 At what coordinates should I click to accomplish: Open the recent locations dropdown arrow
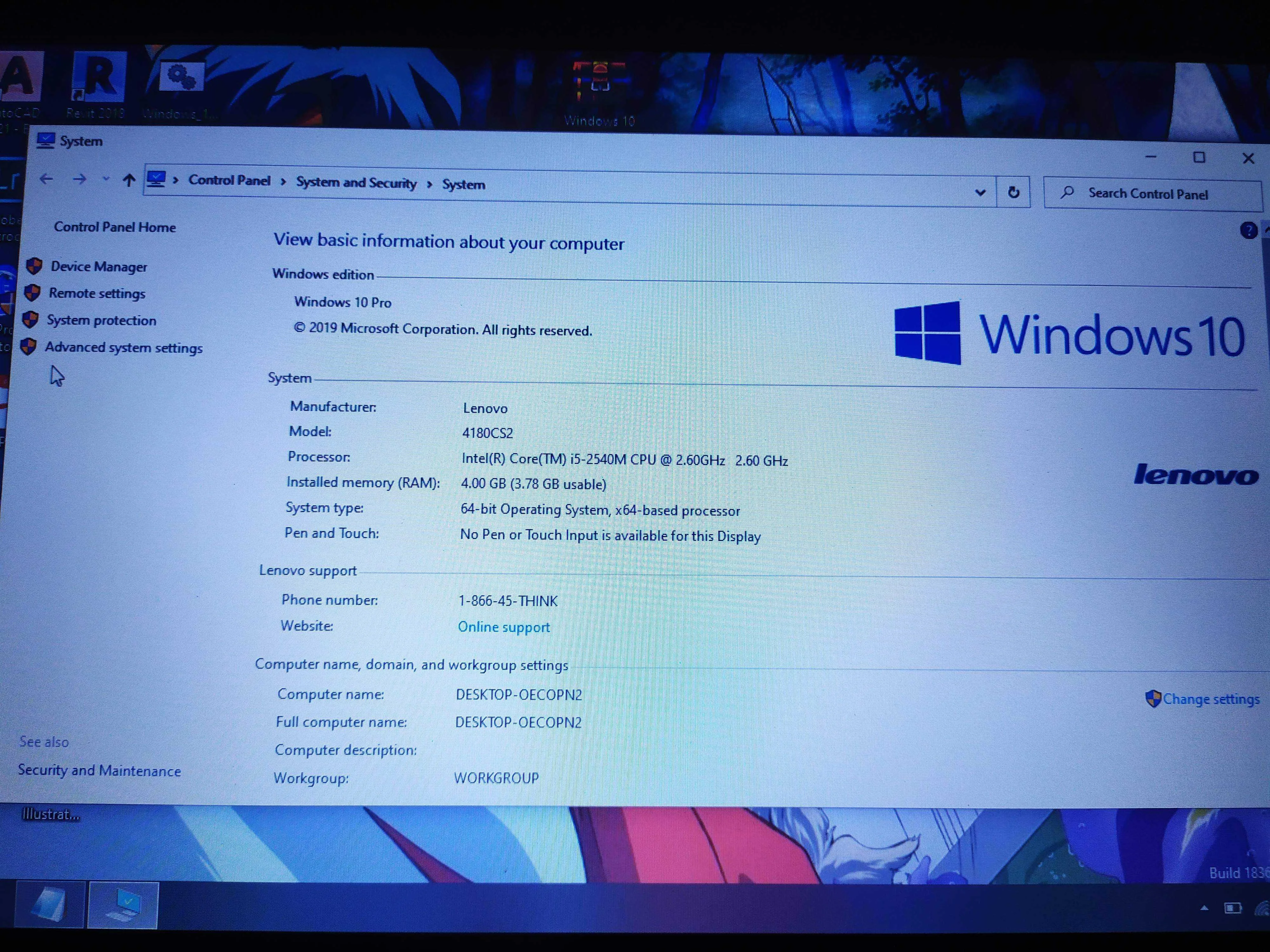pyautogui.click(x=106, y=179)
